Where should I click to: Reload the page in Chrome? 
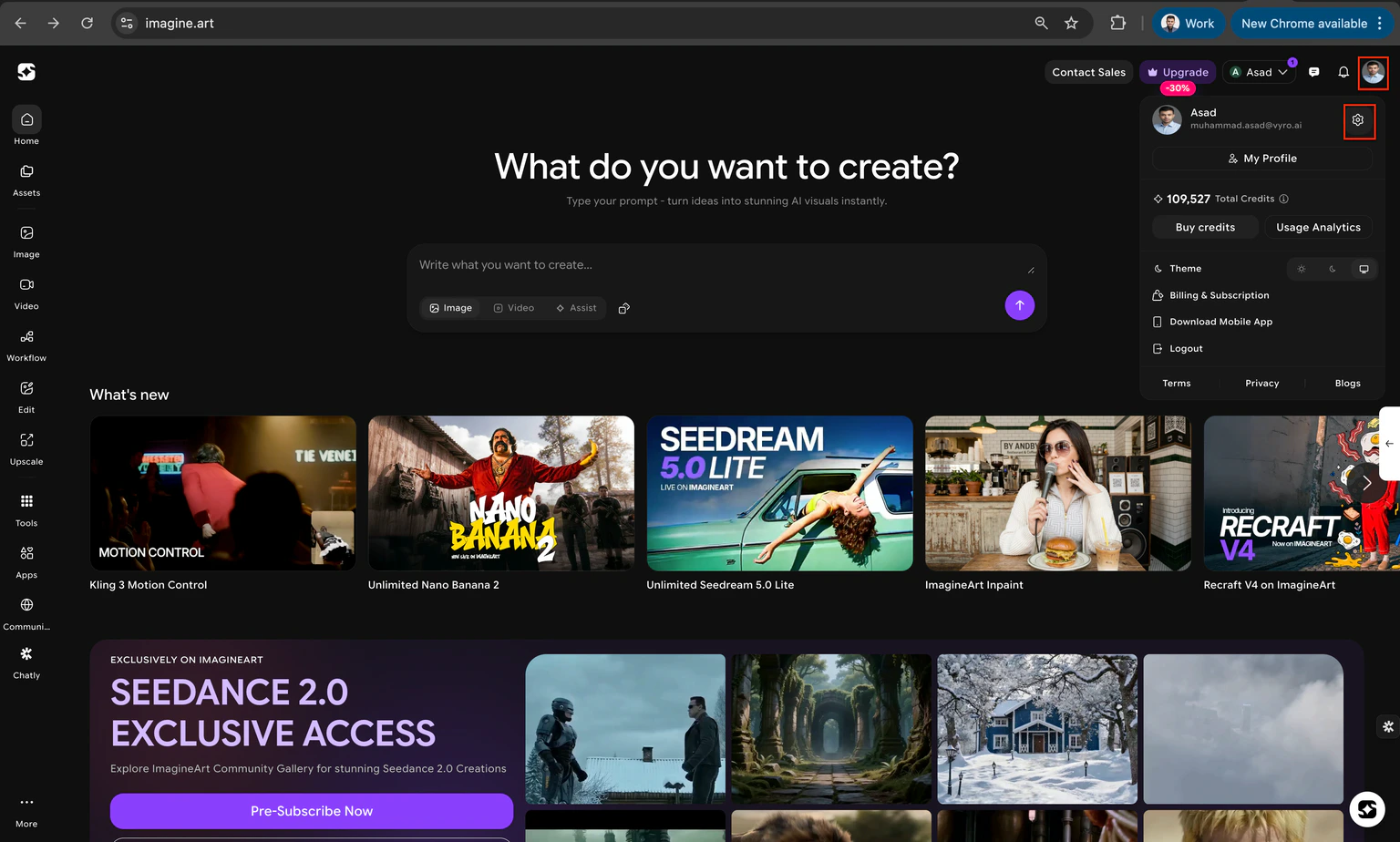(x=87, y=23)
